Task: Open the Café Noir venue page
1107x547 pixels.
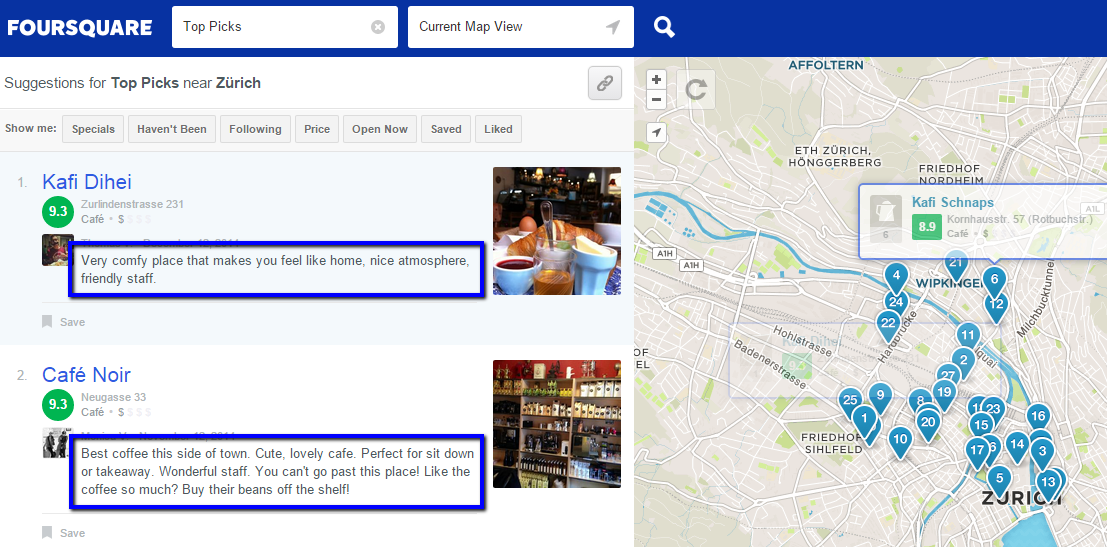Action: (86, 374)
